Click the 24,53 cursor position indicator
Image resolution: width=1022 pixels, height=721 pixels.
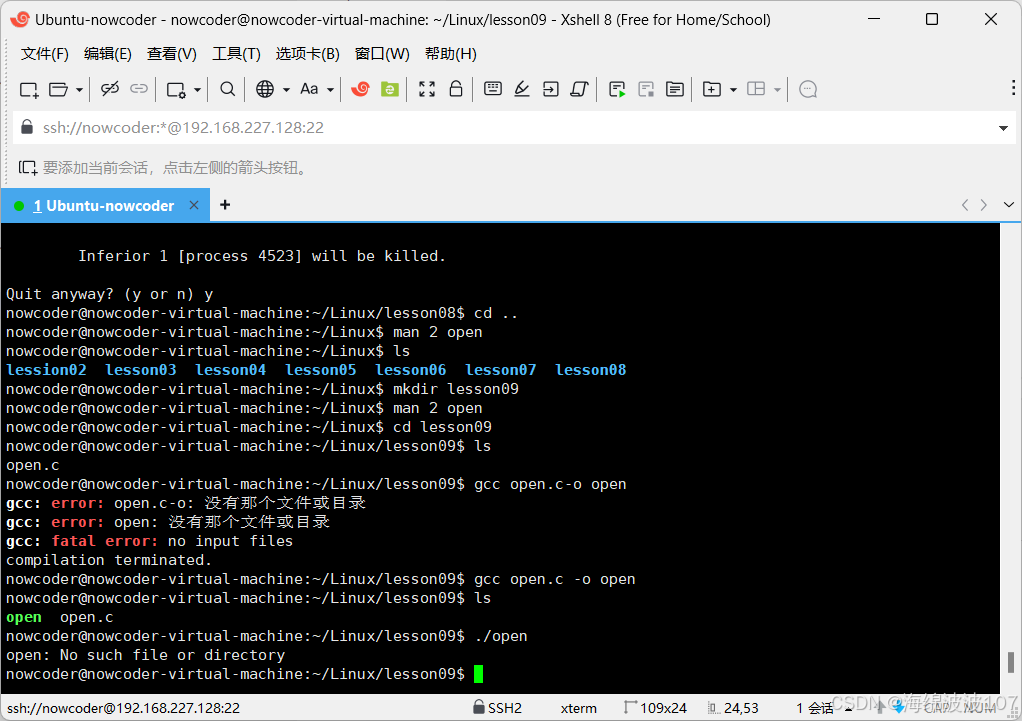point(734,707)
